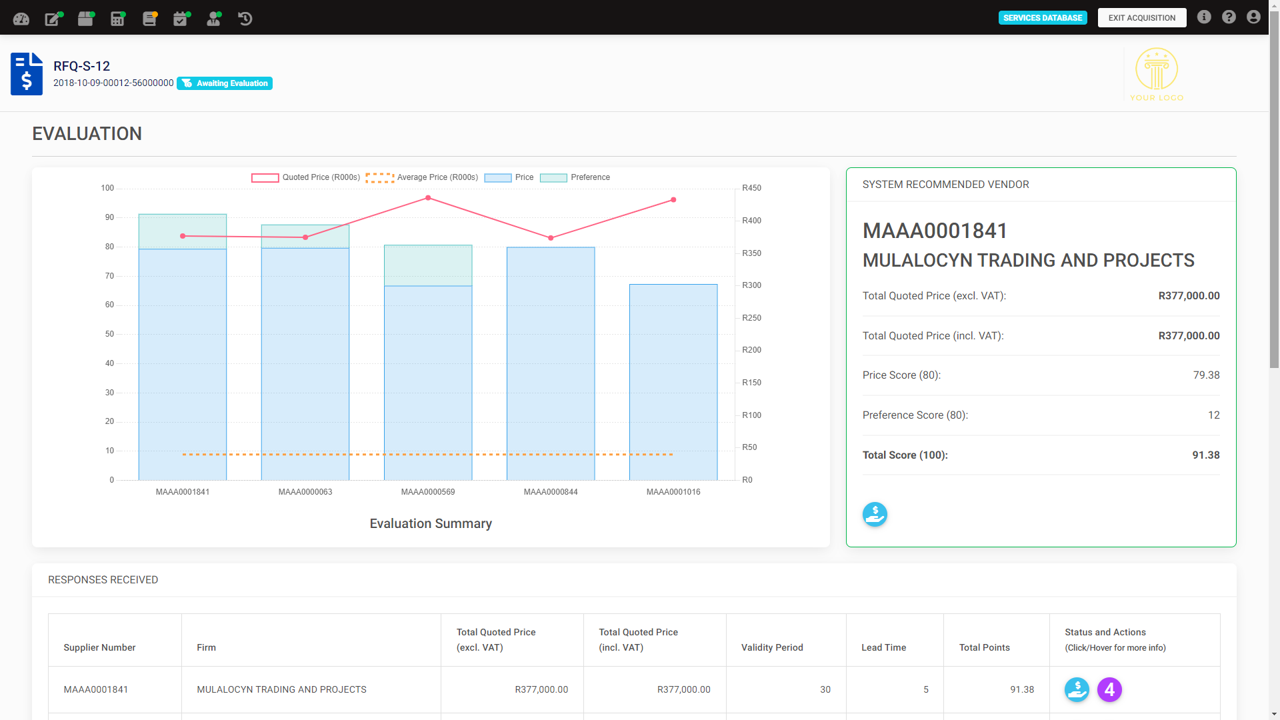Open the help question mark icon
This screenshot has height=720, width=1280.
point(1229,17)
